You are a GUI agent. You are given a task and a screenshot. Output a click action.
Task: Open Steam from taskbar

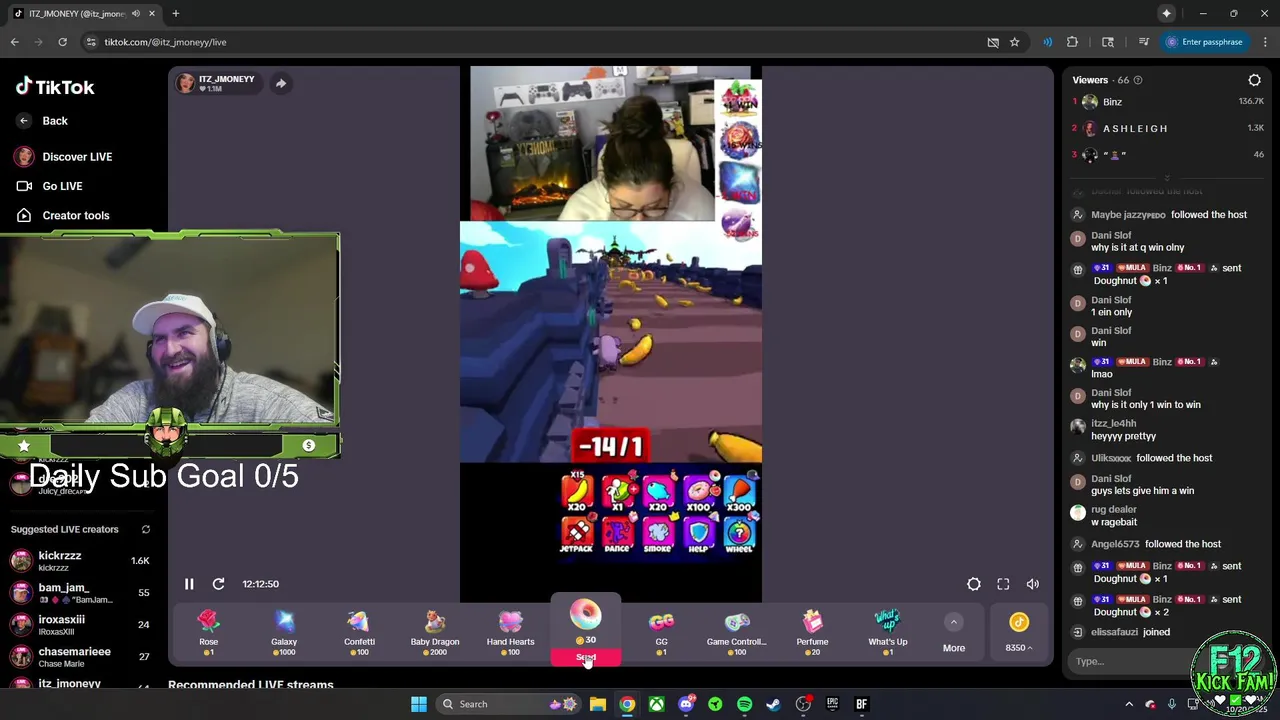pos(773,704)
